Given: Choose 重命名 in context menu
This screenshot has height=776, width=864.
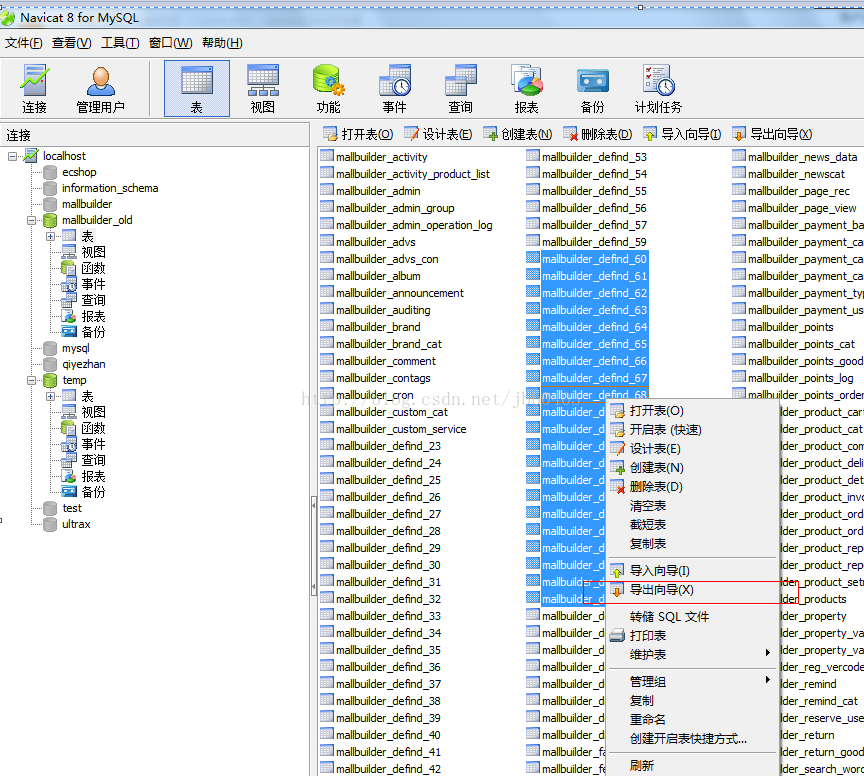Looking at the screenshot, I should [692, 720].
